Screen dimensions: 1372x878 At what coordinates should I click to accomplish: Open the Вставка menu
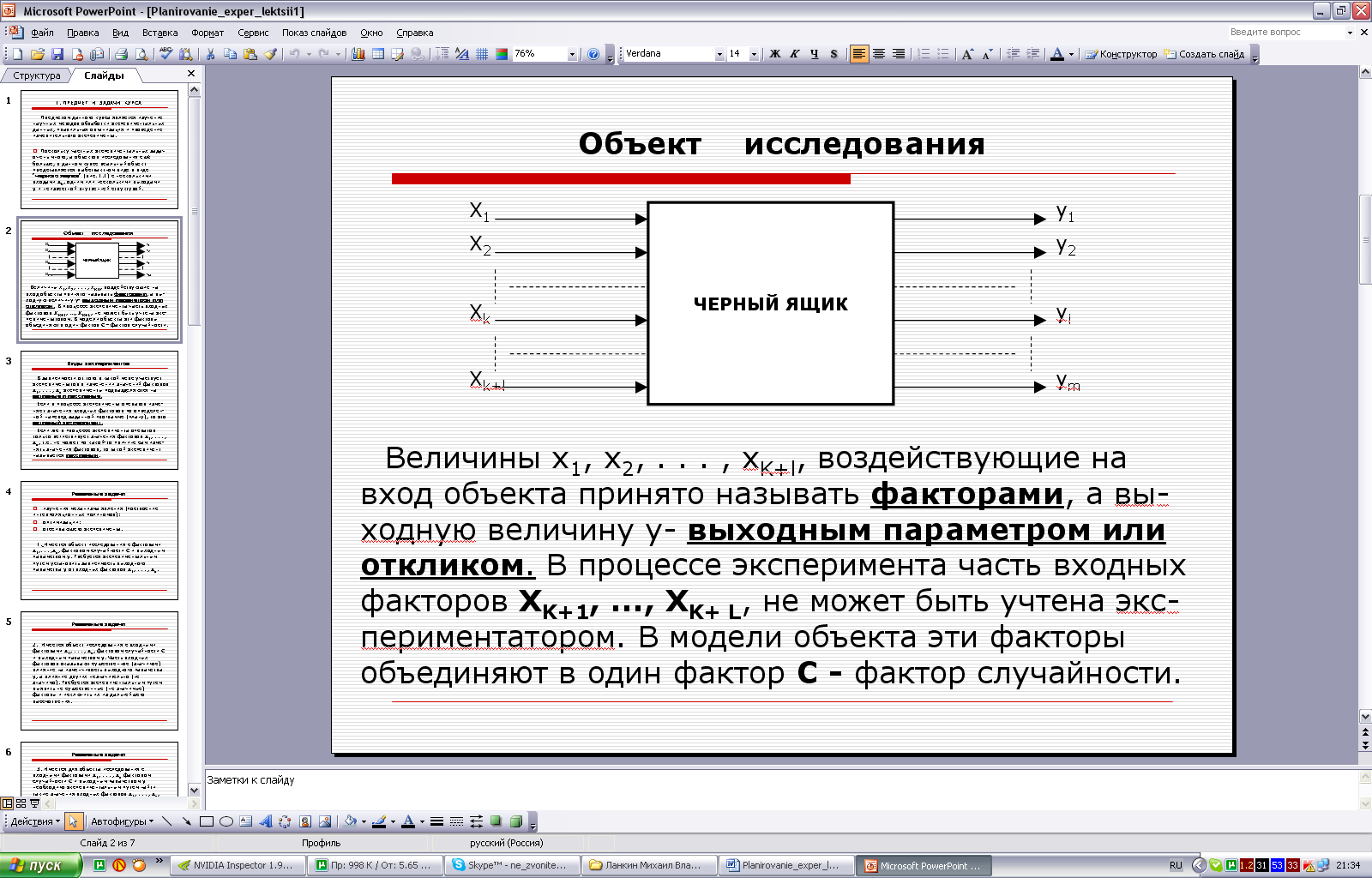(160, 33)
